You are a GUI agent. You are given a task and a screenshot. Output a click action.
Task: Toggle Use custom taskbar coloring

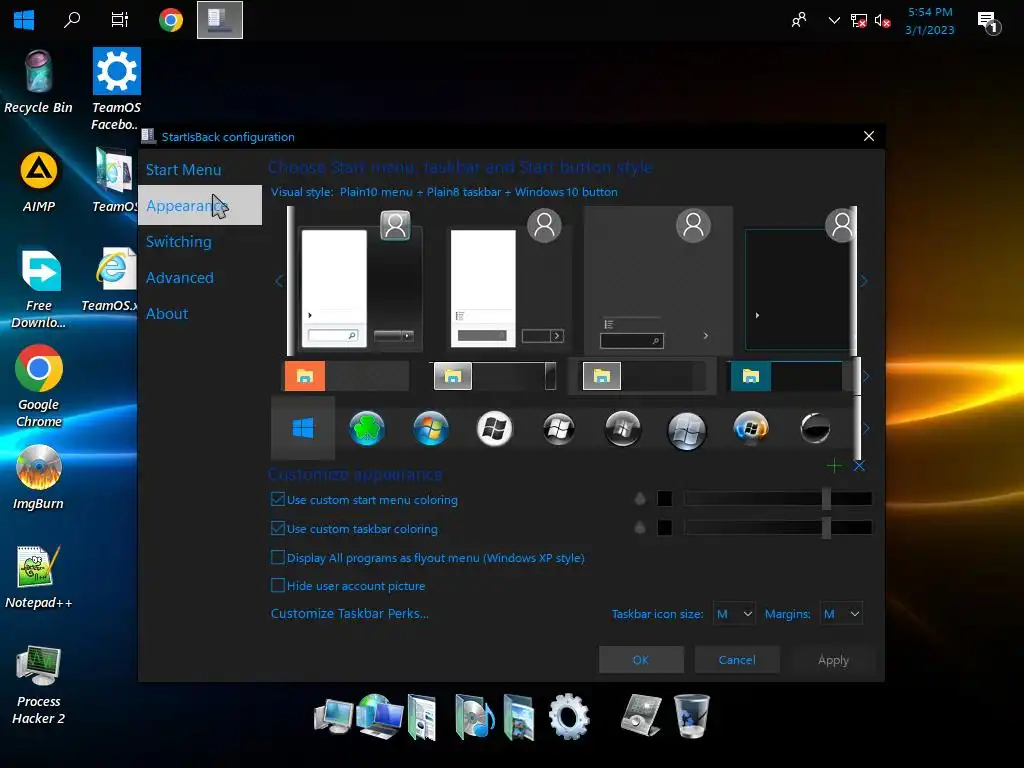[355, 528]
